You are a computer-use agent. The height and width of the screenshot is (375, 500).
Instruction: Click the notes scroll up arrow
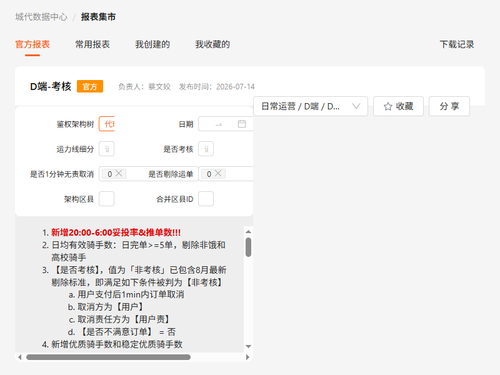click(x=248, y=232)
